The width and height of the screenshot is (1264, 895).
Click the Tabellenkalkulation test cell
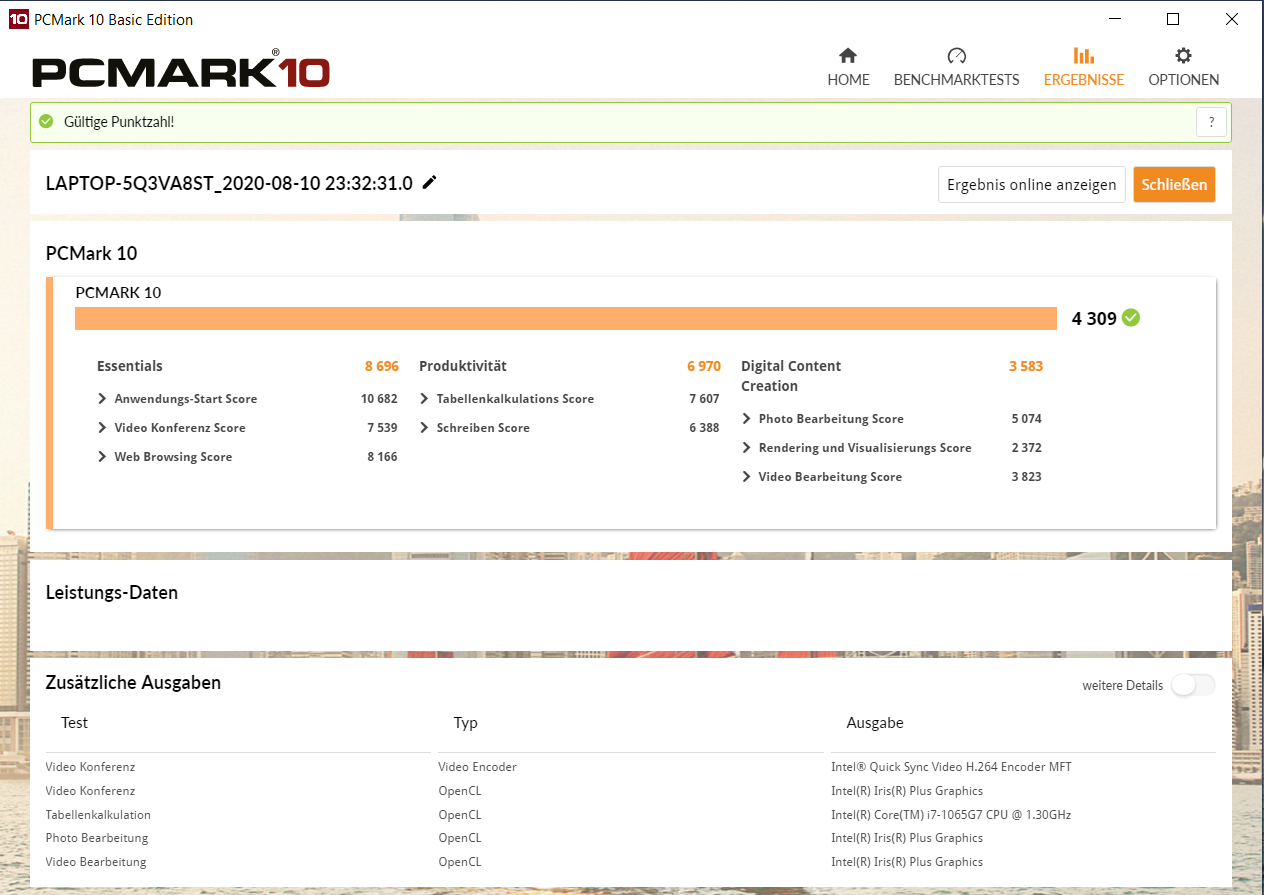coord(98,815)
